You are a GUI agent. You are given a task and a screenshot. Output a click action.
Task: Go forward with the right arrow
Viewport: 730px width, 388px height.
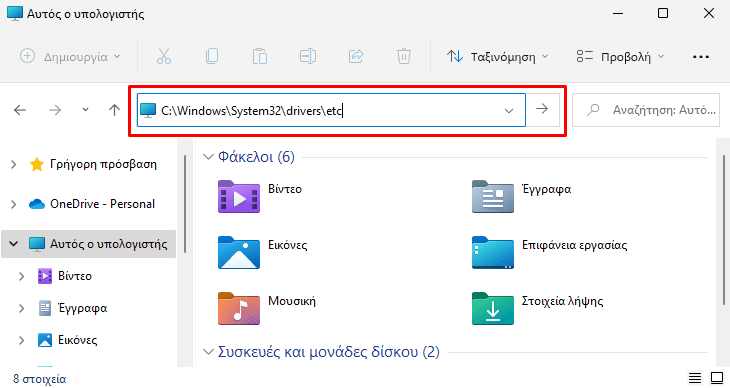(x=55, y=110)
